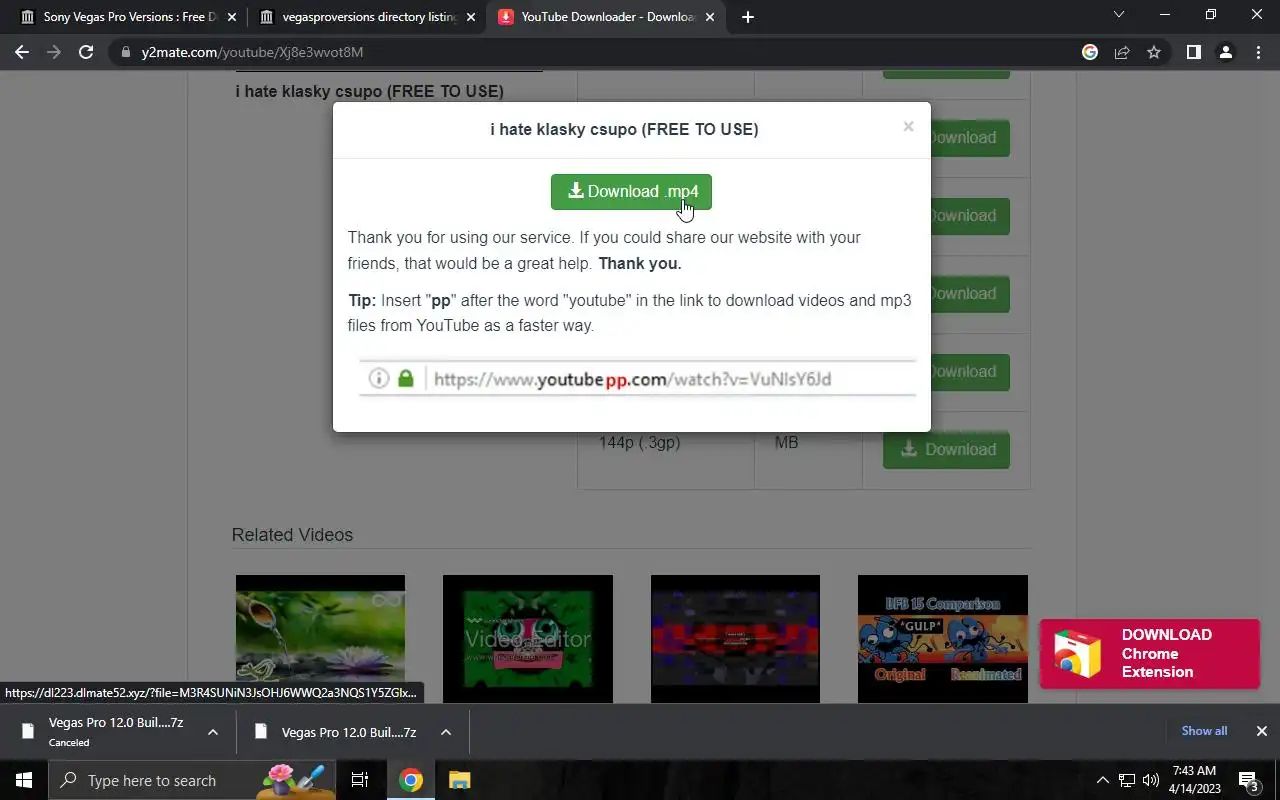This screenshot has height=800, width=1280.
Task: Open the volume control tray icon
Action: [1151, 780]
